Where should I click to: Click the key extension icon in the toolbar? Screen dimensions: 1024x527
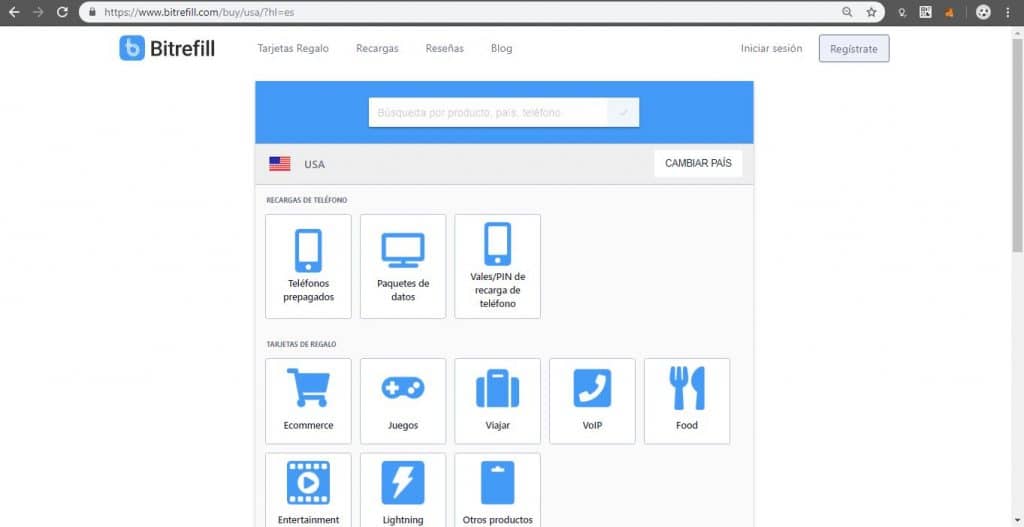903,12
